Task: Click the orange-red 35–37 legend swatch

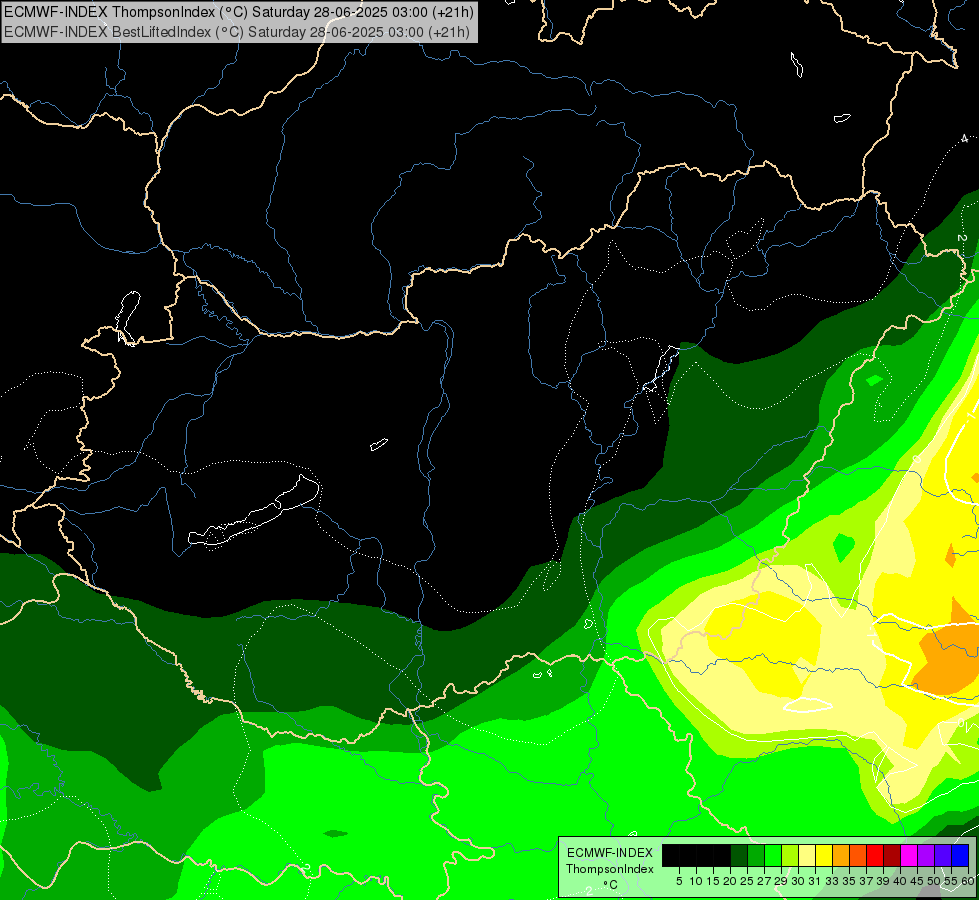Action: point(858,855)
